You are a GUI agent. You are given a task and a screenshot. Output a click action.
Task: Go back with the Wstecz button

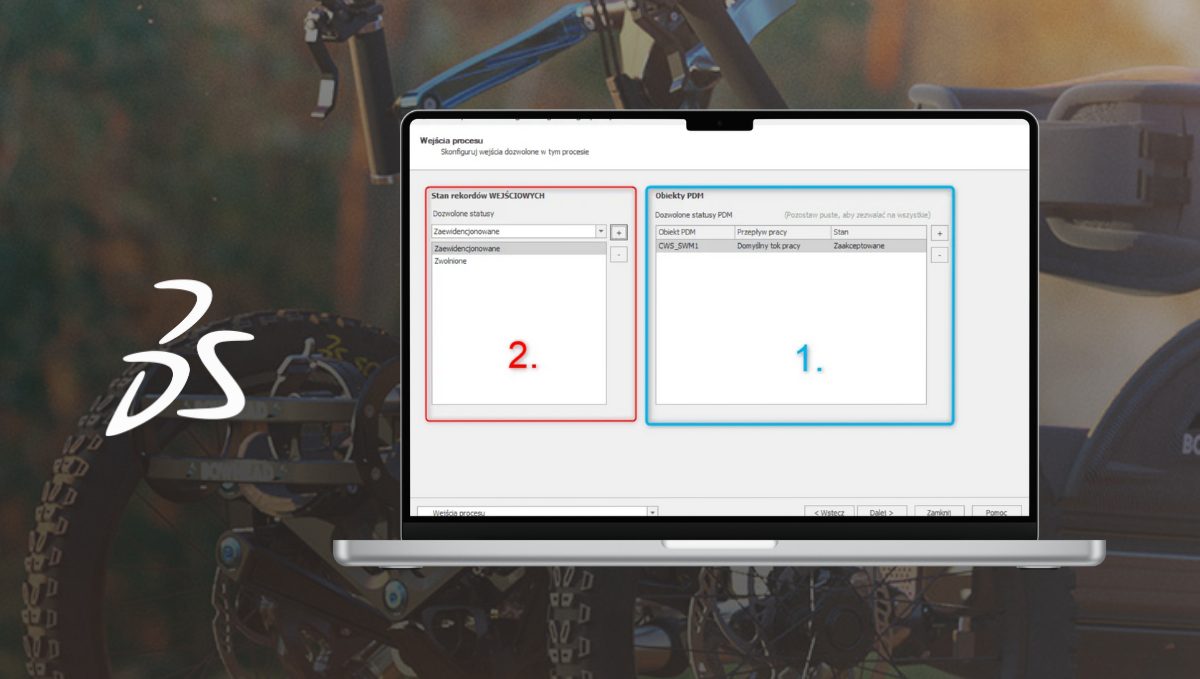pyautogui.click(x=829, y=511)
